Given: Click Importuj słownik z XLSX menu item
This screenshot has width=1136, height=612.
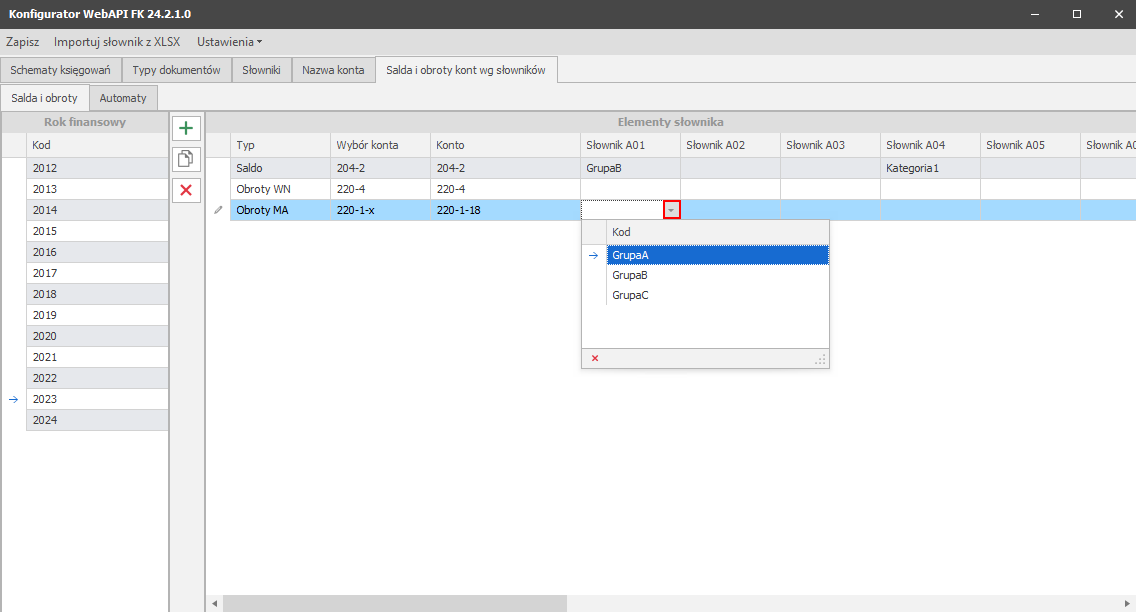Looking at the screenshot, I should click(117, 42).
